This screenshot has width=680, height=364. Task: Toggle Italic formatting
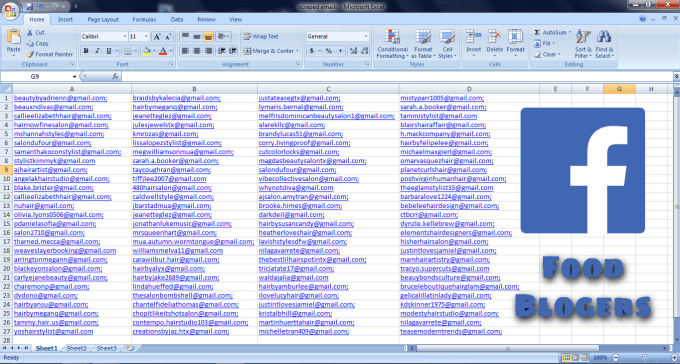(x=97, y=51)
